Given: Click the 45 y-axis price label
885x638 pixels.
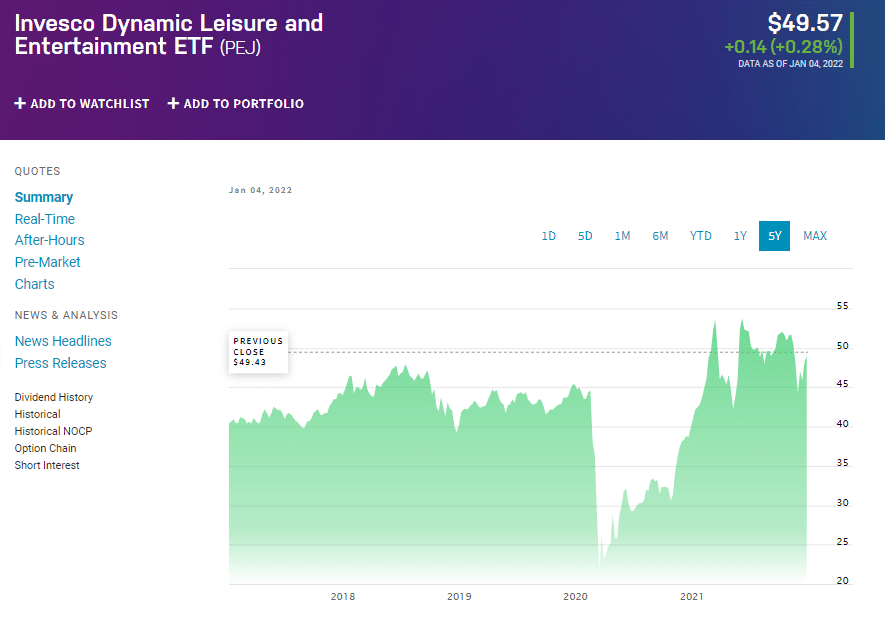Looking at the screenshot, I should click(x=843, y=384).
